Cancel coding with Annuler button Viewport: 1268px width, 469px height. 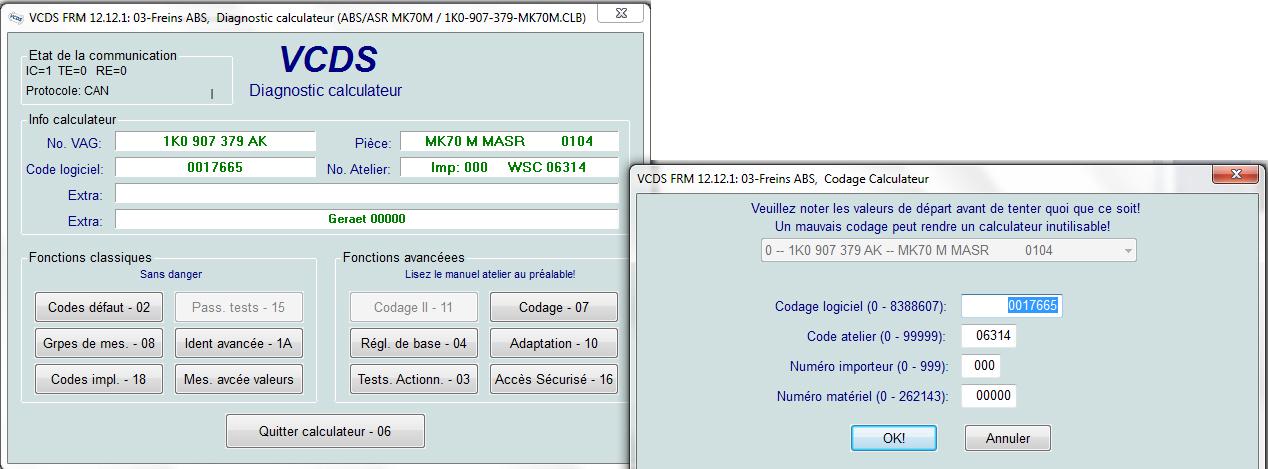(1007, 437)
